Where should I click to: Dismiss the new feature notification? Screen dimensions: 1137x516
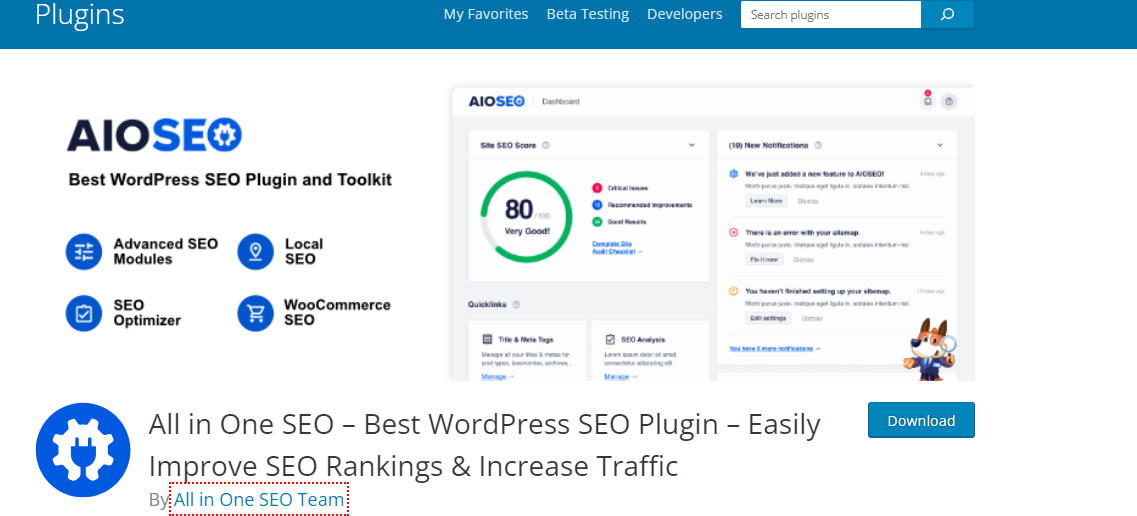pos(807,201)
